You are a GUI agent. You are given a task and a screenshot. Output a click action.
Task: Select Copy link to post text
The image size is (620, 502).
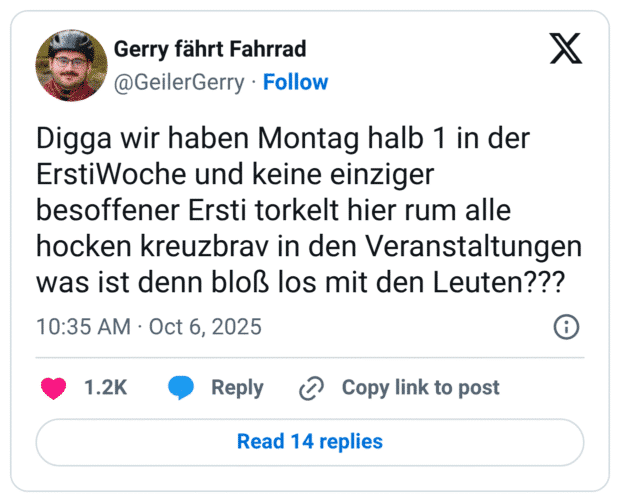click(420, 388)
